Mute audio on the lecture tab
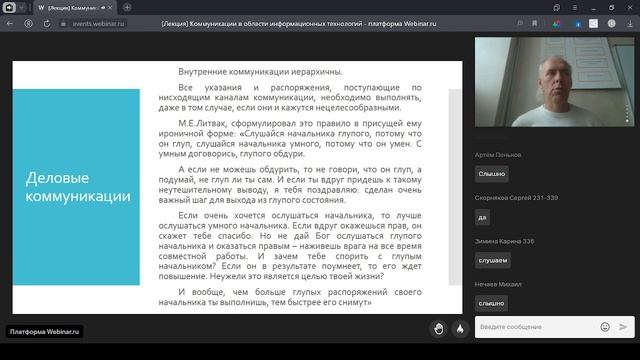640x360 pixels. coord(103,8)
